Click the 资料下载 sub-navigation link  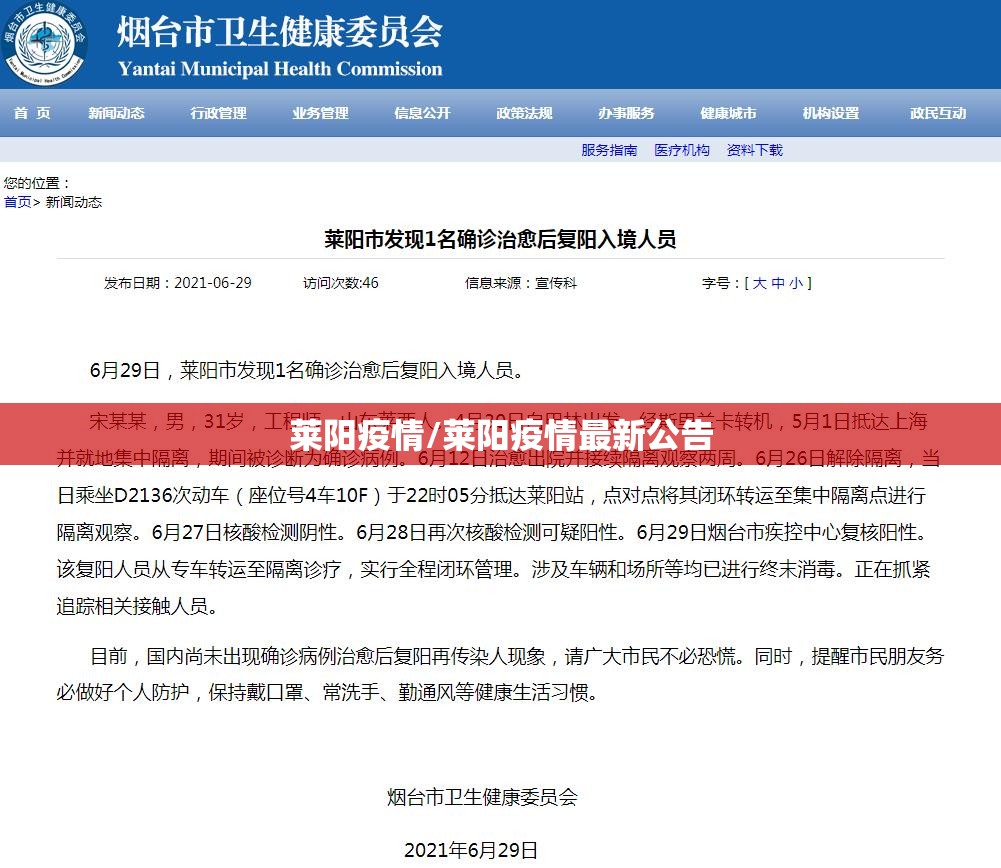coord(755,150)
